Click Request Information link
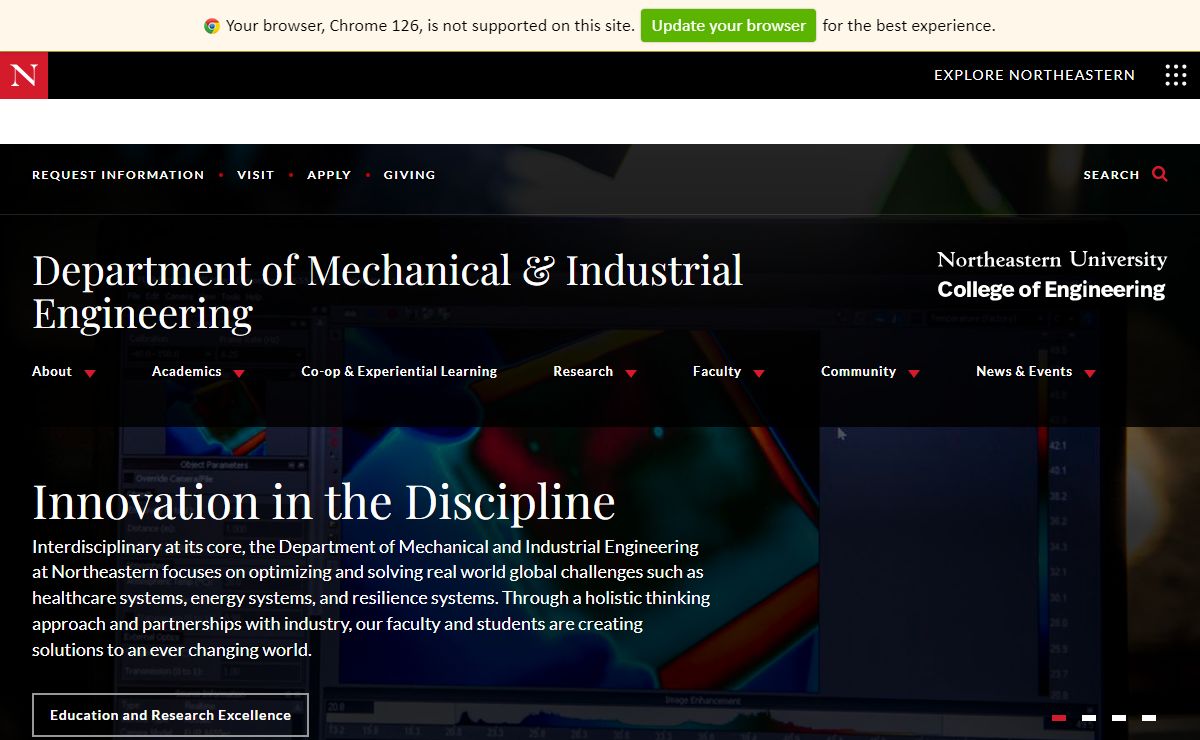Viewport: 1200px width, 740px height. pyautogui.click(x=118, y=175)
